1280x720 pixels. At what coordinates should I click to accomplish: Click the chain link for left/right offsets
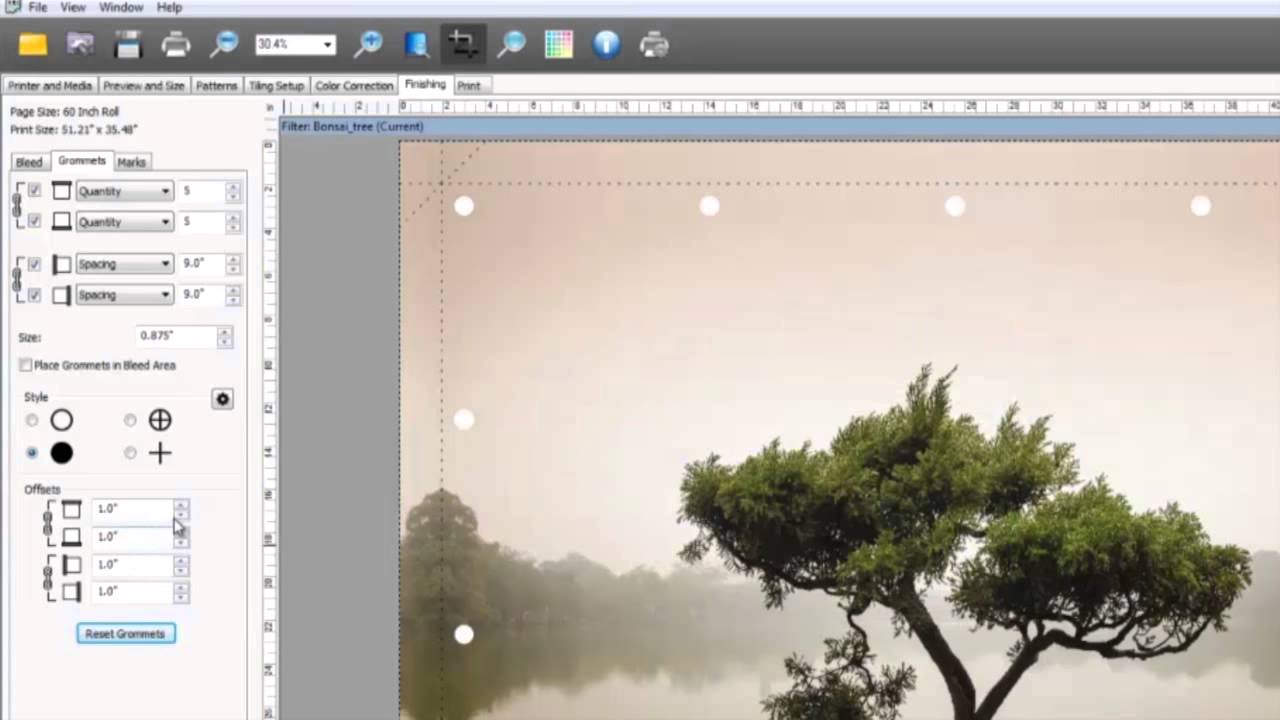pyautogui.click(x=47, y=578)
